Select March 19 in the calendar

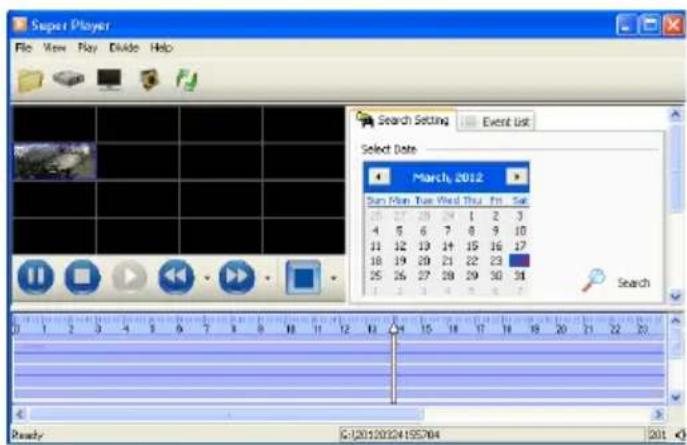pos(400,261)
